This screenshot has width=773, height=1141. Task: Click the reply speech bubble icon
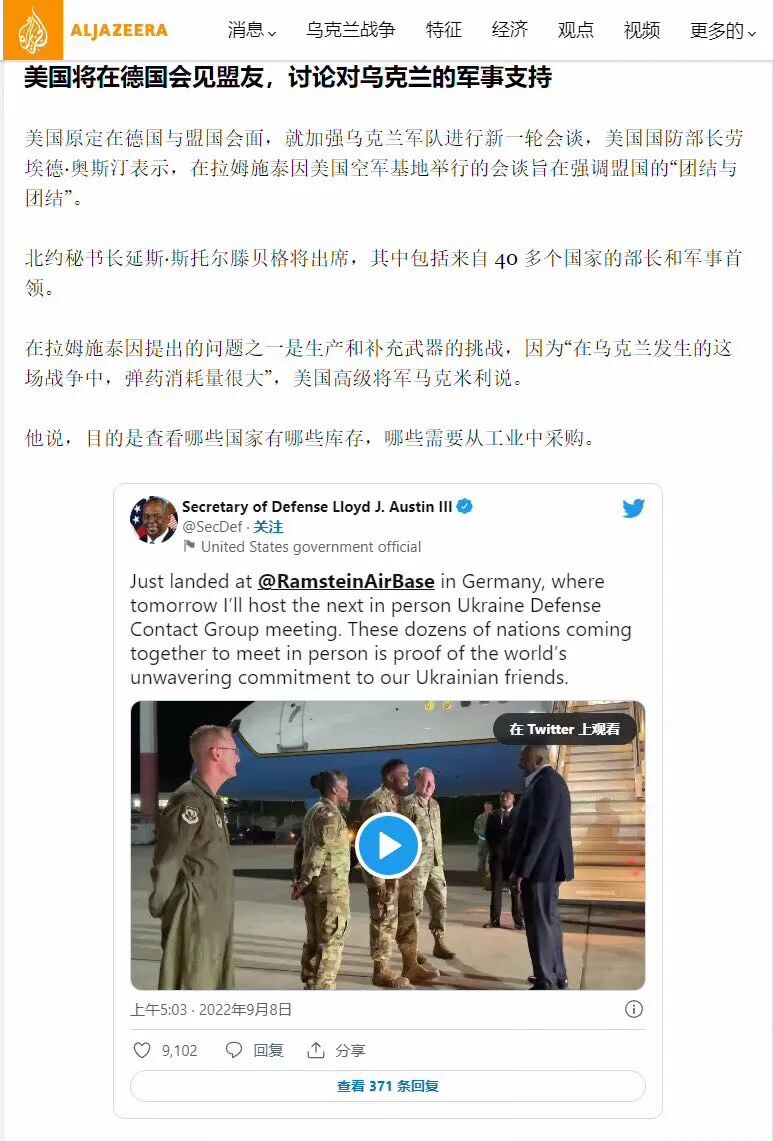click(x=234, y=1050)
